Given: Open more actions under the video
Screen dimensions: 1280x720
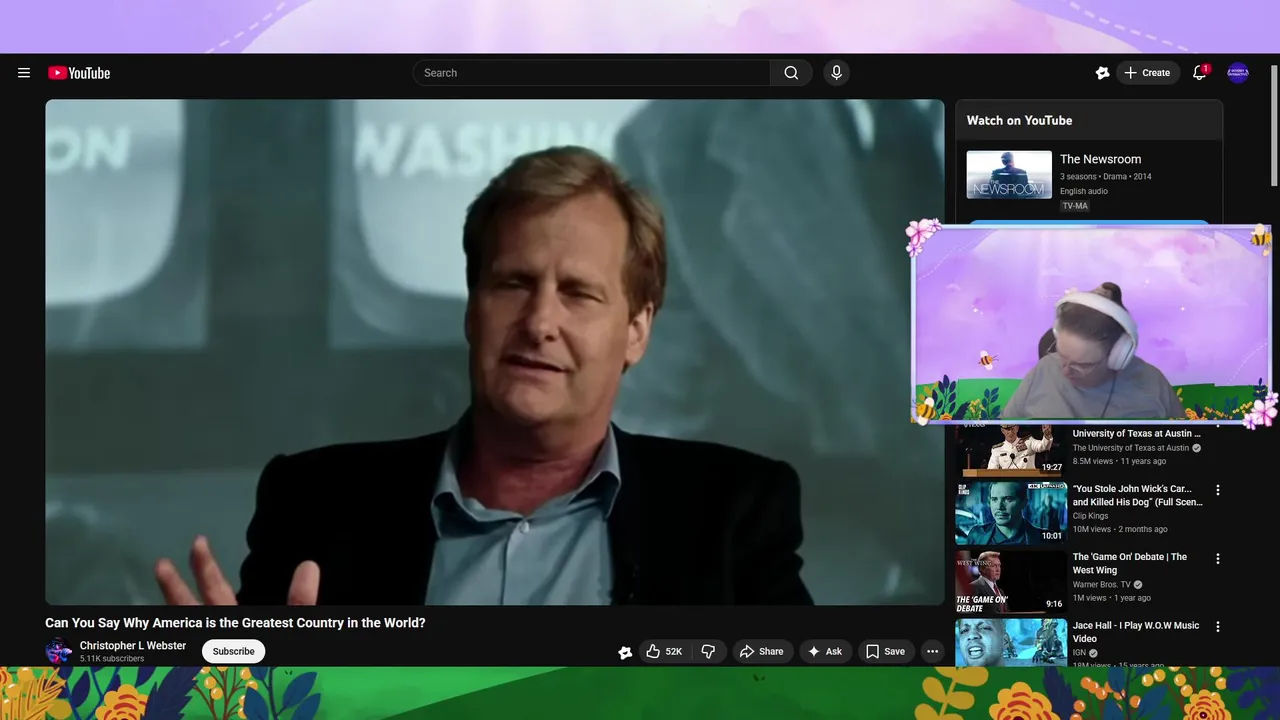Looking at the screenshot, I should [x=932, y=651].
